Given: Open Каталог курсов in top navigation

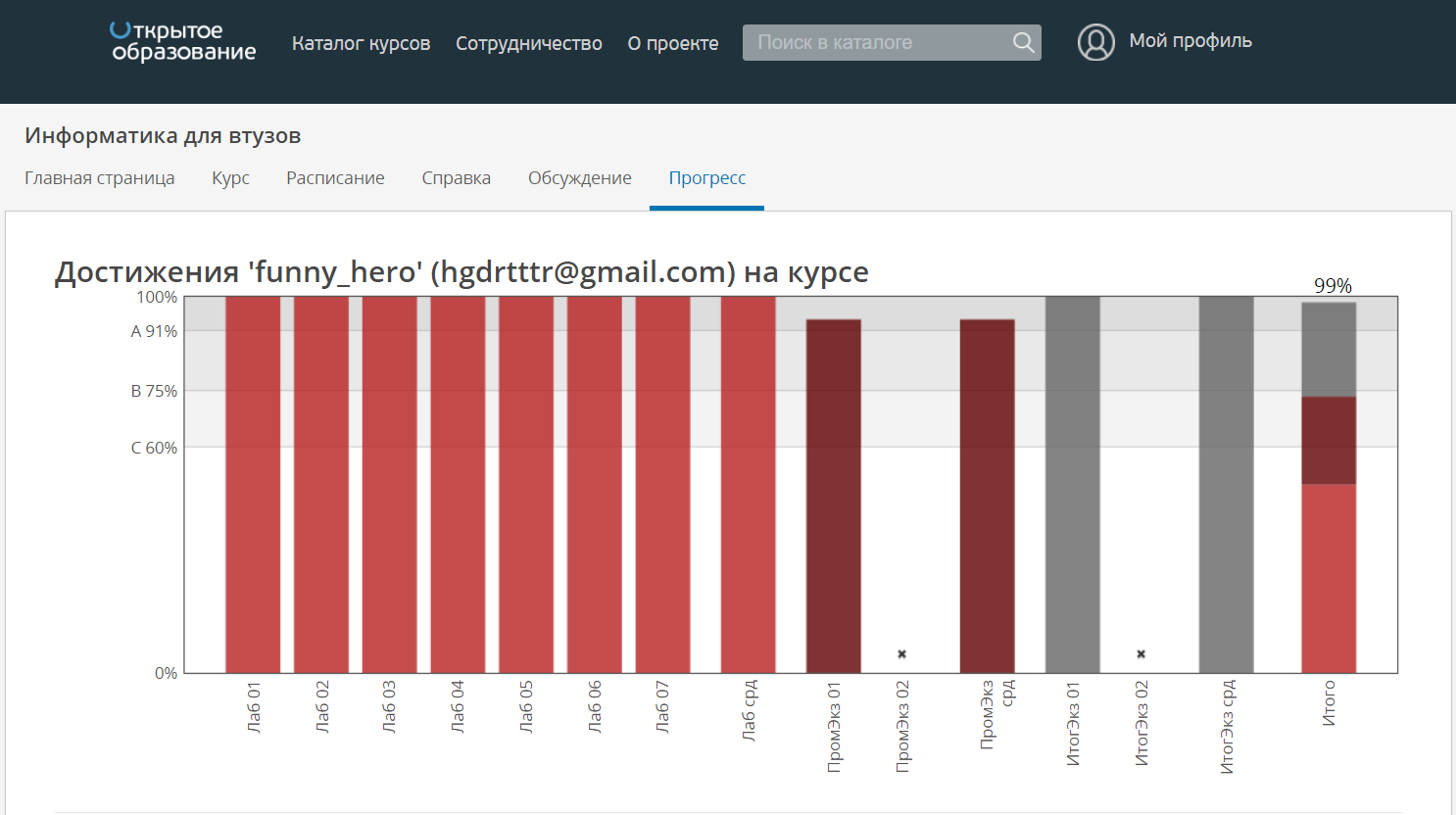Looking at the screenshot, I should [361, 43].
